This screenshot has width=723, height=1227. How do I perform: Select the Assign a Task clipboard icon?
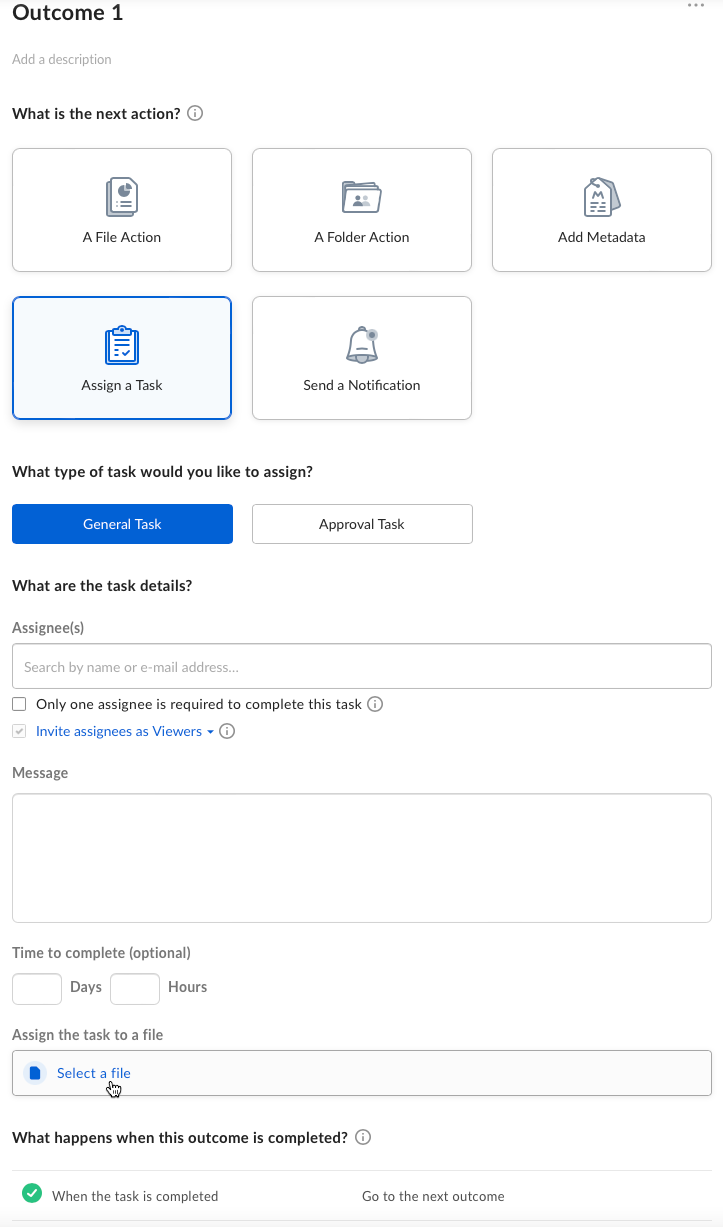pos(122,345)
